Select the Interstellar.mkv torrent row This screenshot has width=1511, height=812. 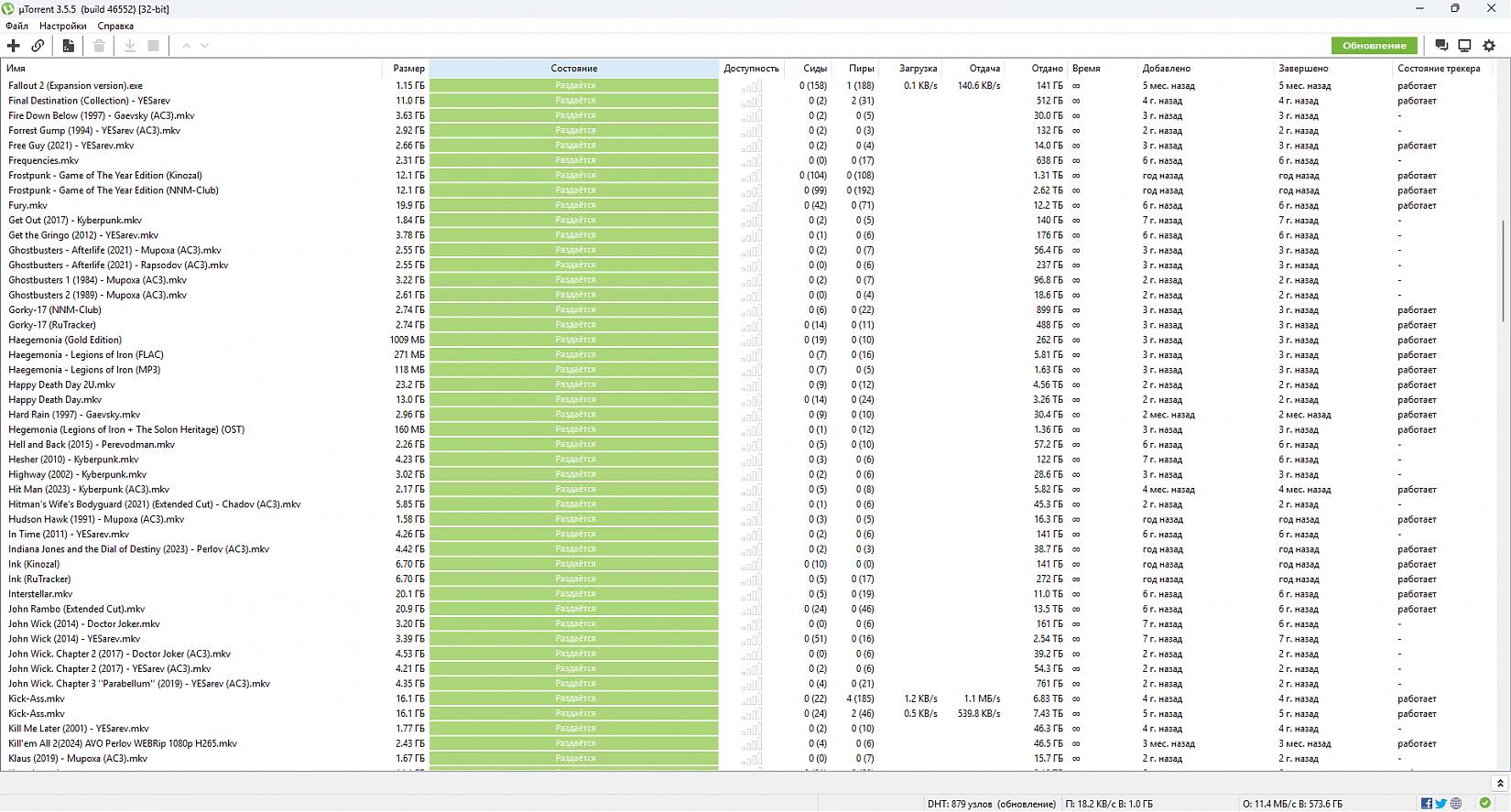(40, 594)
